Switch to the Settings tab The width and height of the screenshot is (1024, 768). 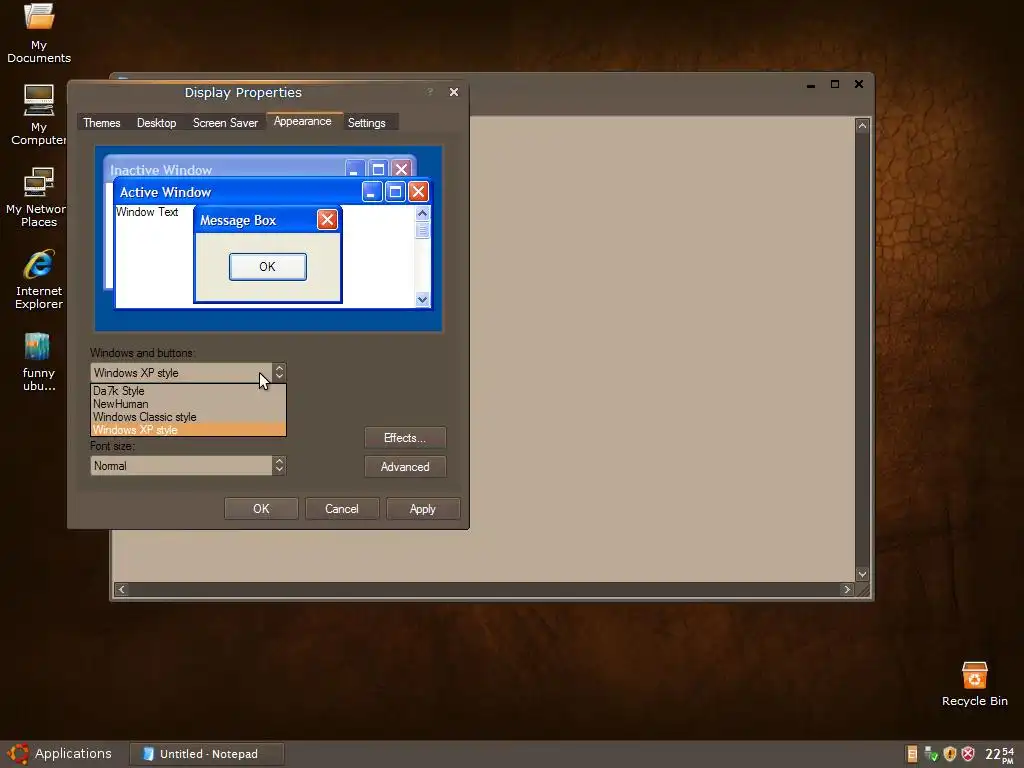(x=366, y=123)
